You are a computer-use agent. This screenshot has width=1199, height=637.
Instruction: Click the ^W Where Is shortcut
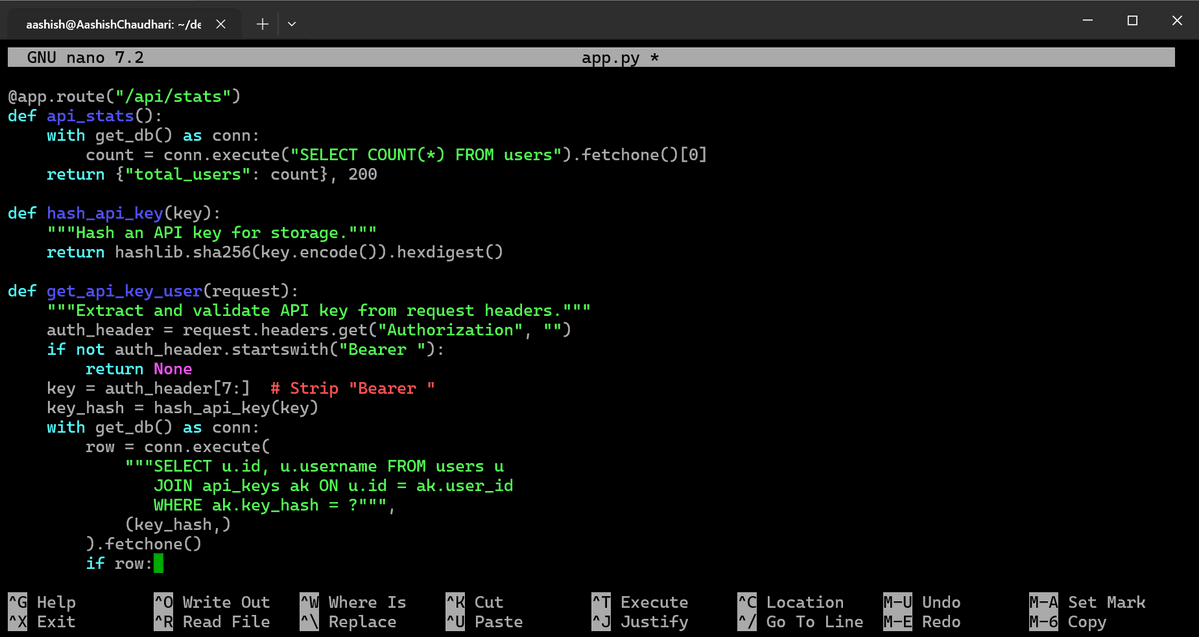[353, 603]
